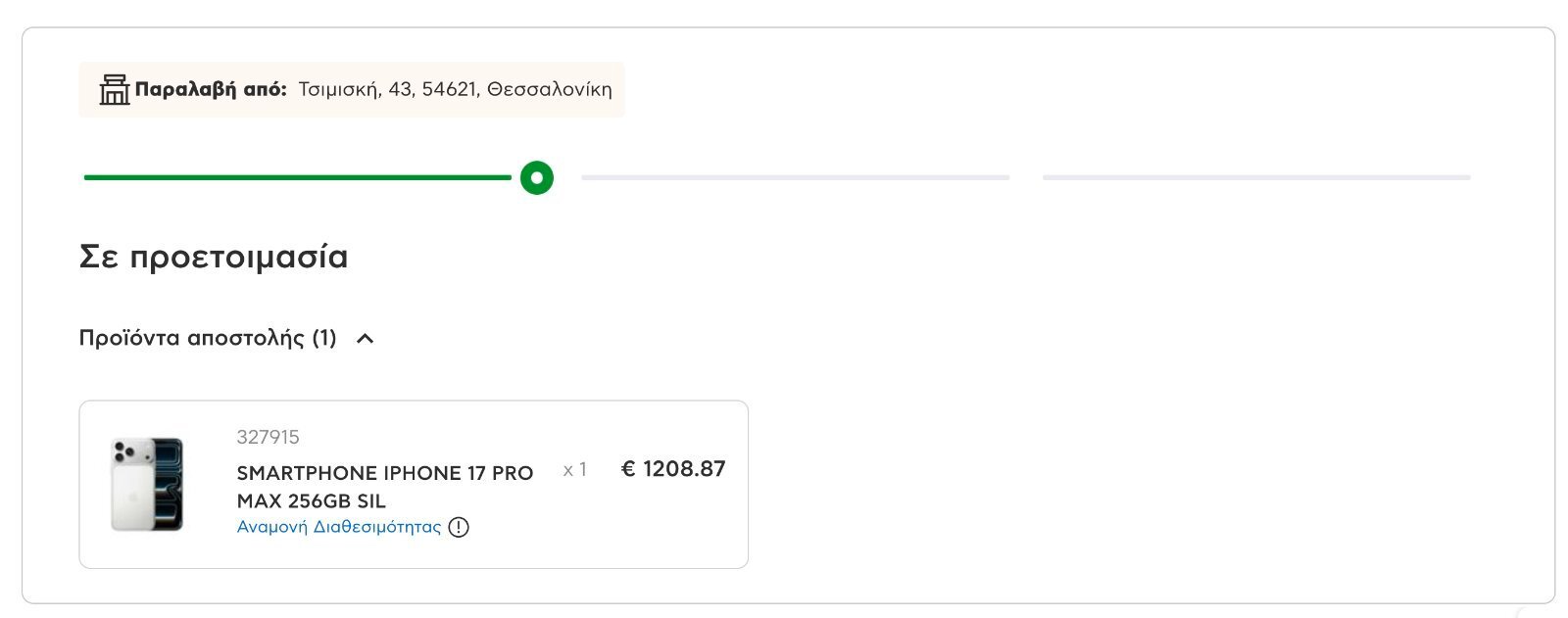1568x618 pixels.
Task: Click the product code 327915
Action: [x=269, y=437]
